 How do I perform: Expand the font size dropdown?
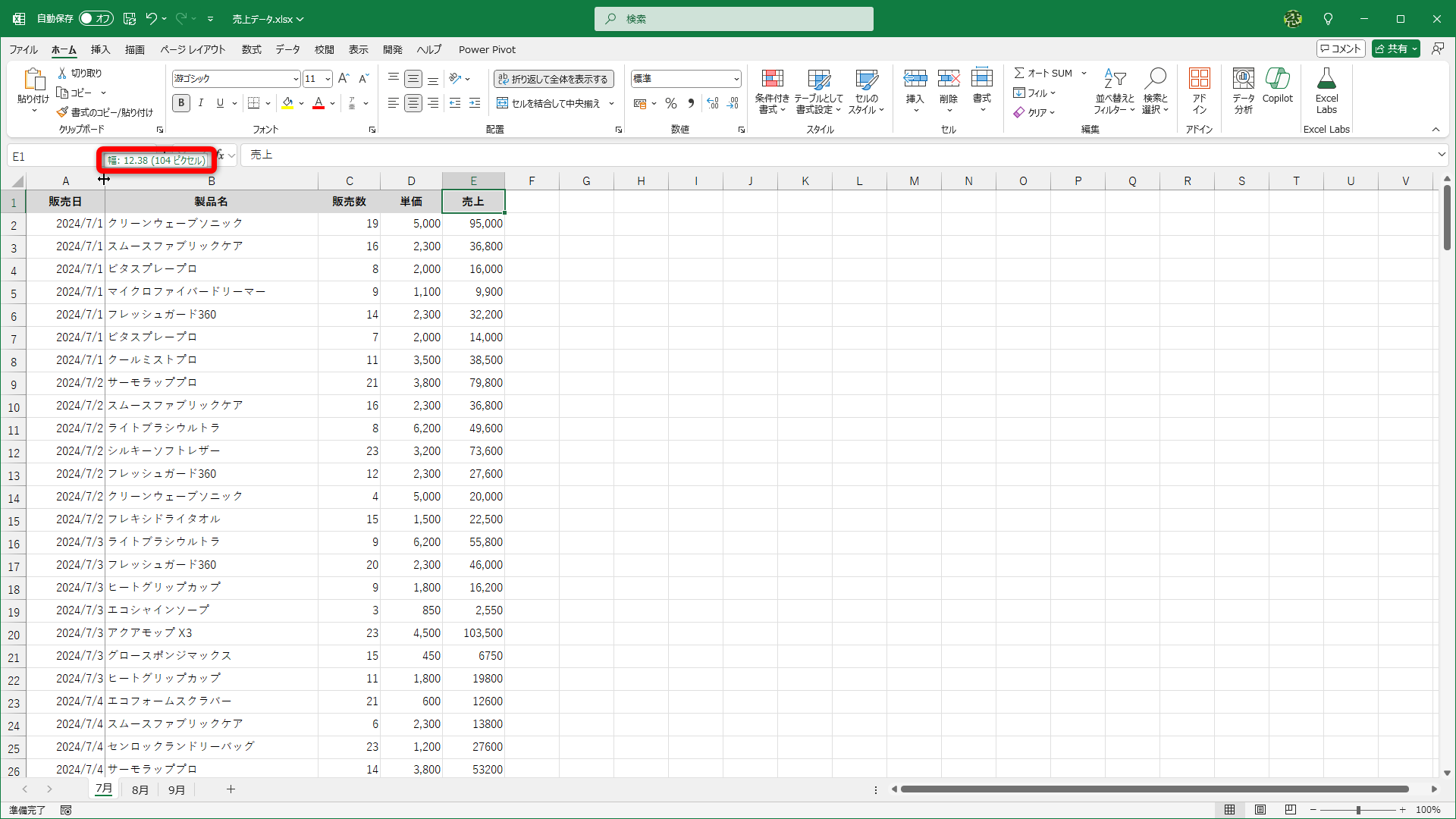(x=328, y=79)
